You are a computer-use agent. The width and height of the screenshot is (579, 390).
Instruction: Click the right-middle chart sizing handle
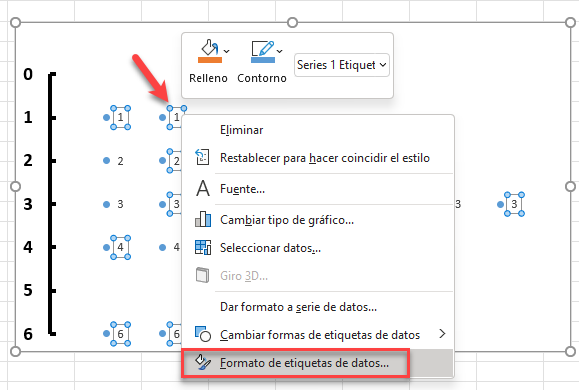(570, 187)
